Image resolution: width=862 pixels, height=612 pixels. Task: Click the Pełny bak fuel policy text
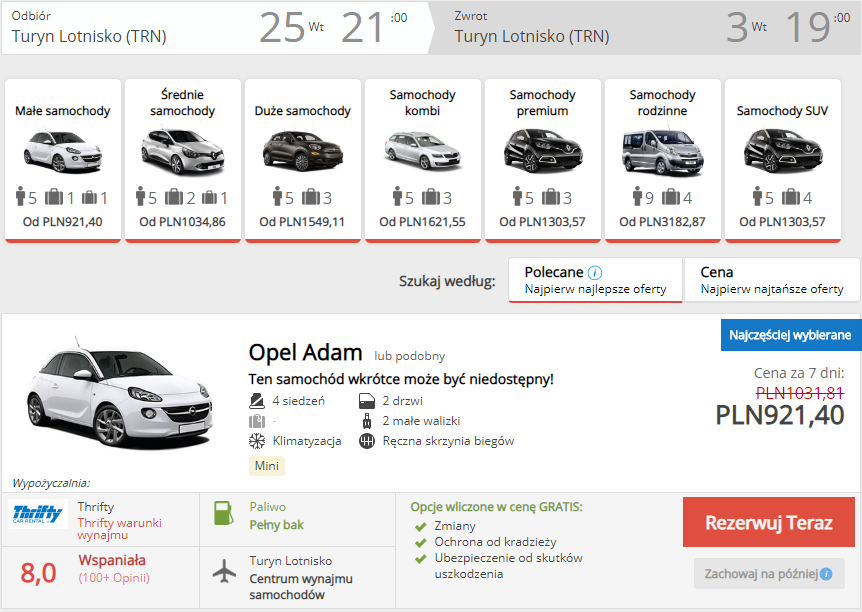coord(277,525)
